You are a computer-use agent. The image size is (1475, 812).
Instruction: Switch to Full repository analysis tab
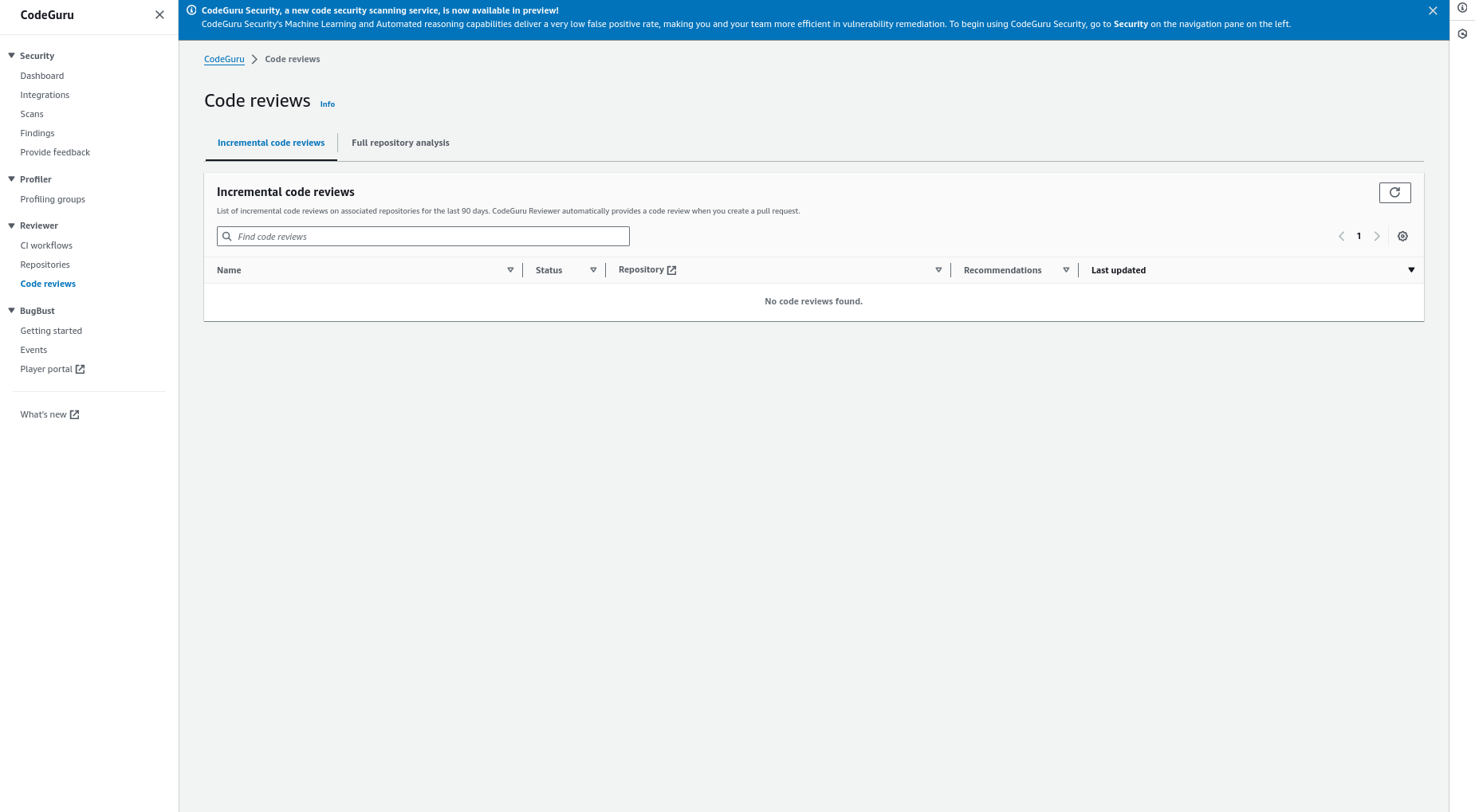click(400, 143)
